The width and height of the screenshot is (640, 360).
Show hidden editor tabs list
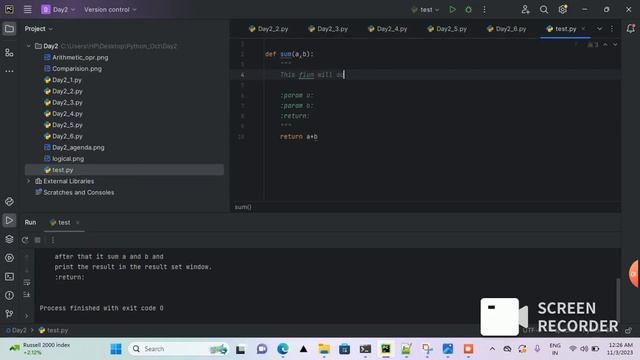(599, 29)
